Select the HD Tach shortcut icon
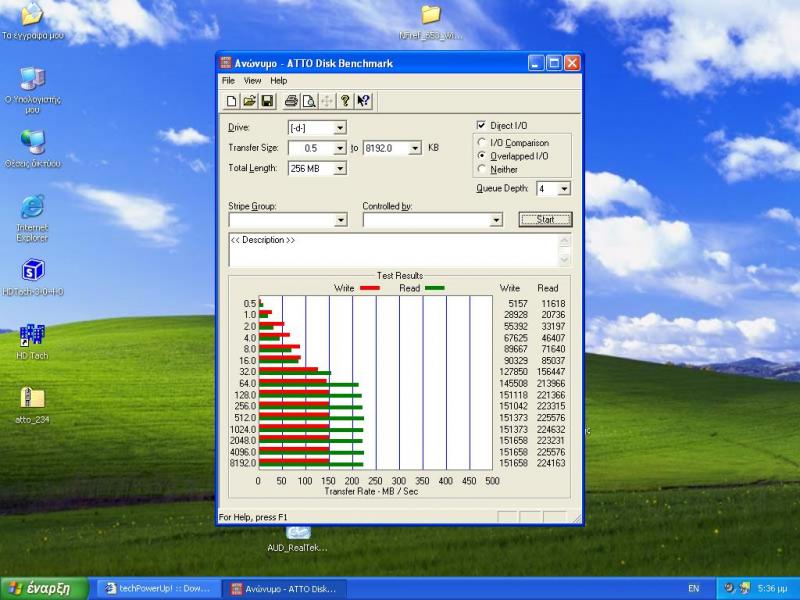The height and width of the screenshot is (600, 800). (33, 341)
